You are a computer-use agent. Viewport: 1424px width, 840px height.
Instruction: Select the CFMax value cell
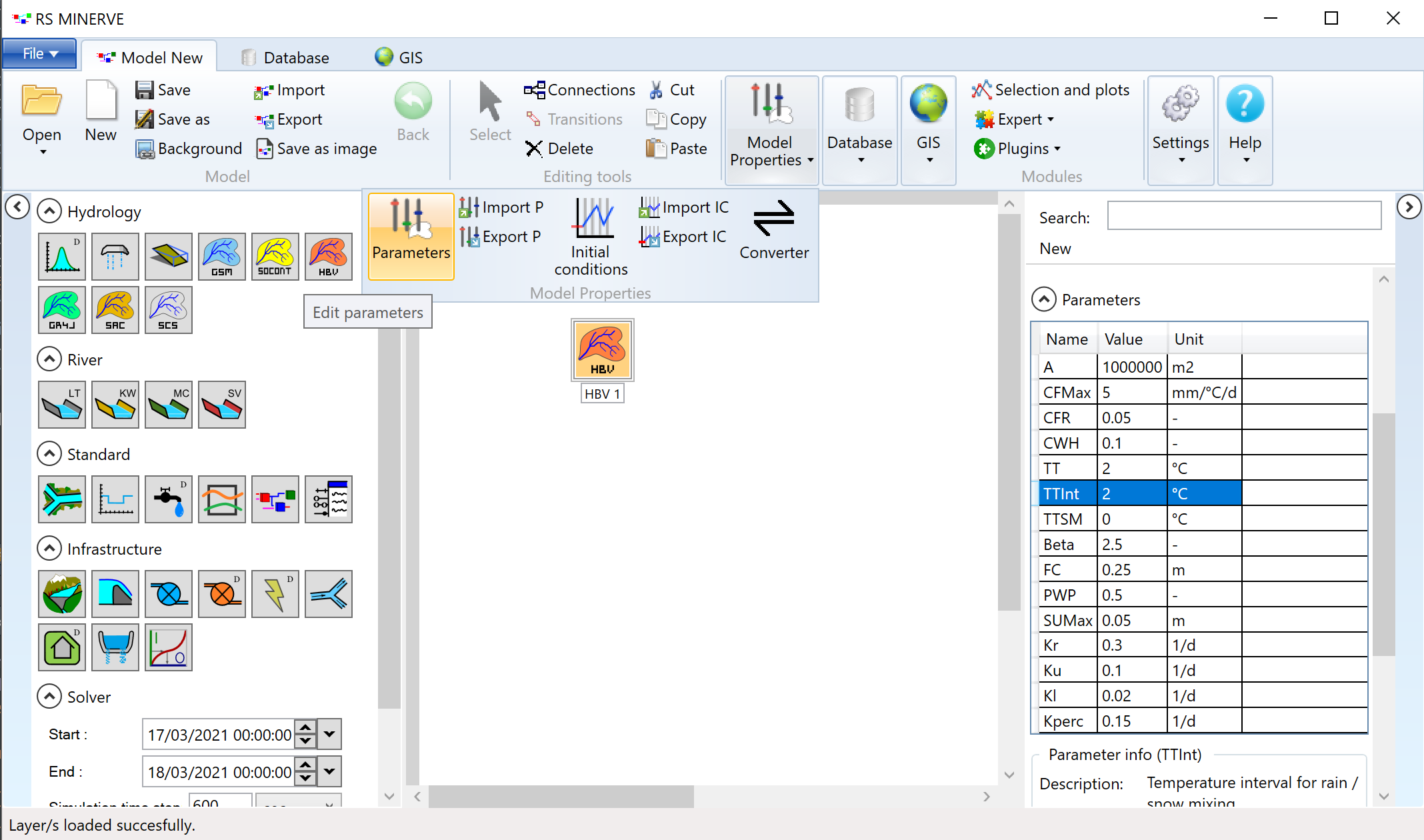1132,392
